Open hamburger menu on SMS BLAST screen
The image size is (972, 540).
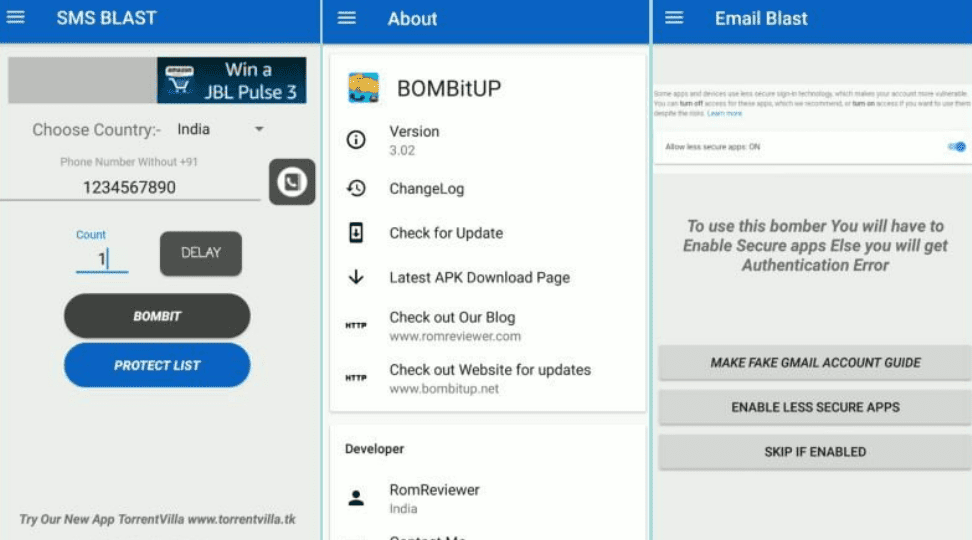point(15,17)
